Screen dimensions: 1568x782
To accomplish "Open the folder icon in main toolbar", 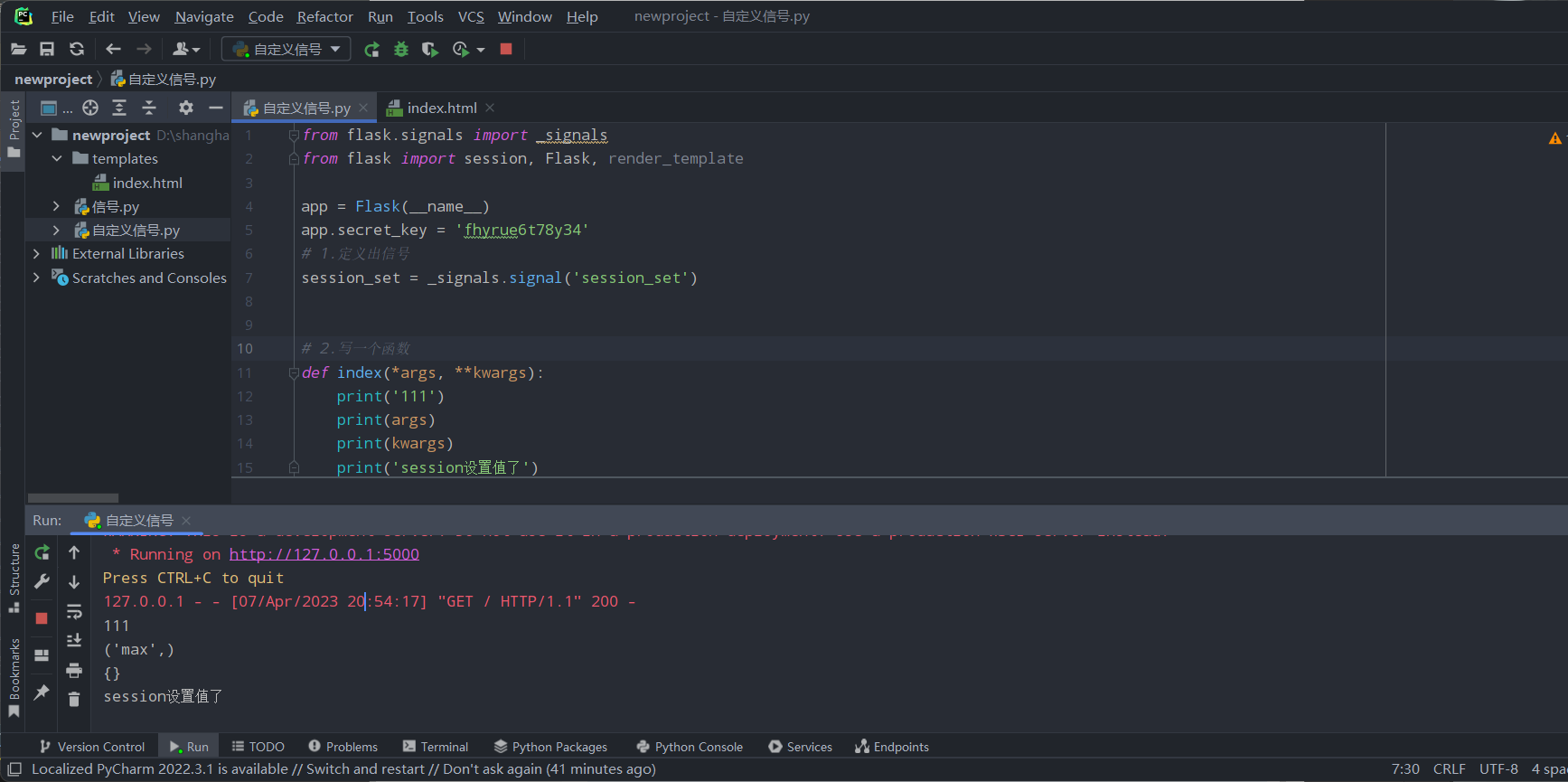I will point(18,49).
